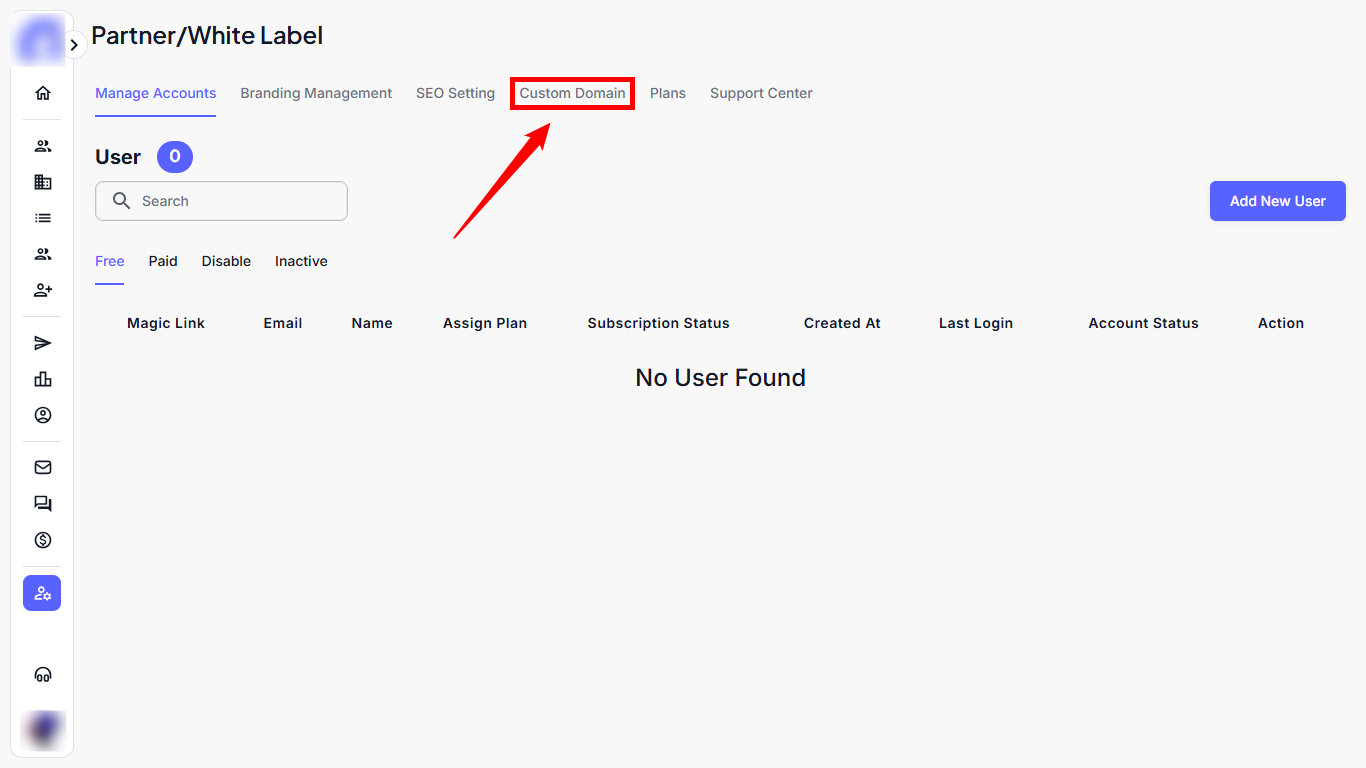Open the Branding Management tab
The image size is (1366, 768).
(316, 93)
